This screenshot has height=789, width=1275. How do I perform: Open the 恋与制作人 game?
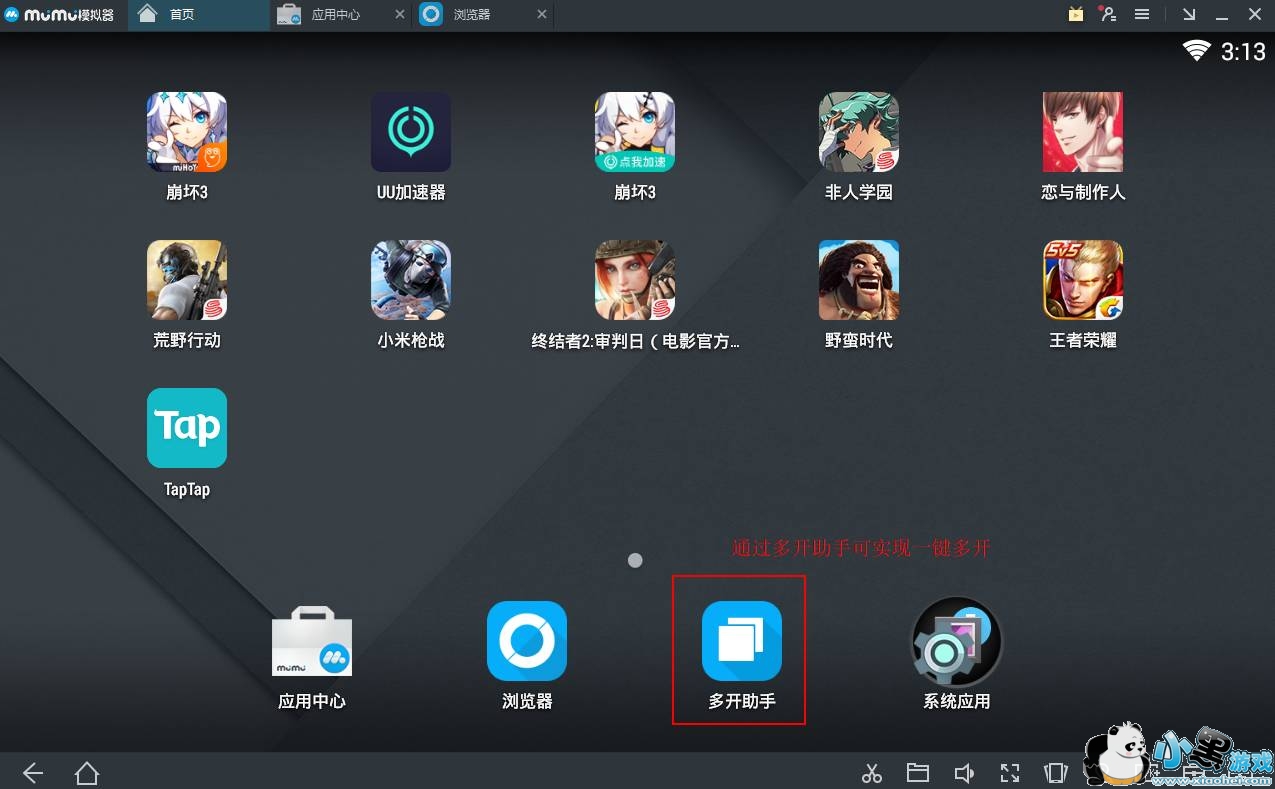click(x=1083, y=132)
